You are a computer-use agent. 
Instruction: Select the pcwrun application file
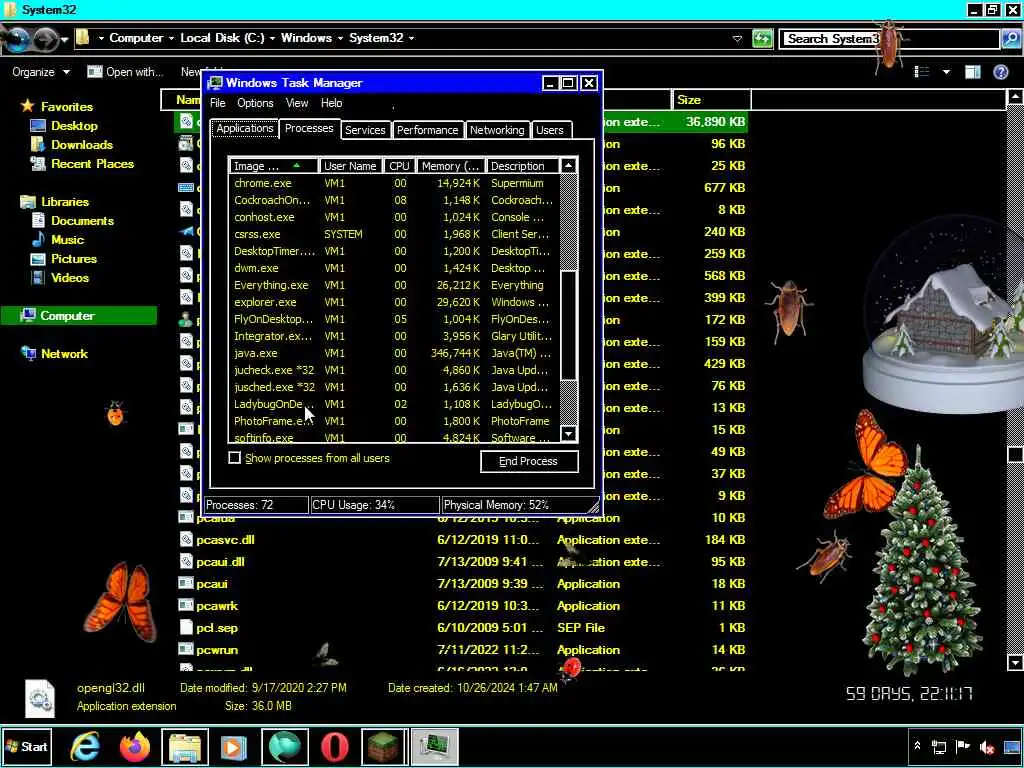coord(216,650)
